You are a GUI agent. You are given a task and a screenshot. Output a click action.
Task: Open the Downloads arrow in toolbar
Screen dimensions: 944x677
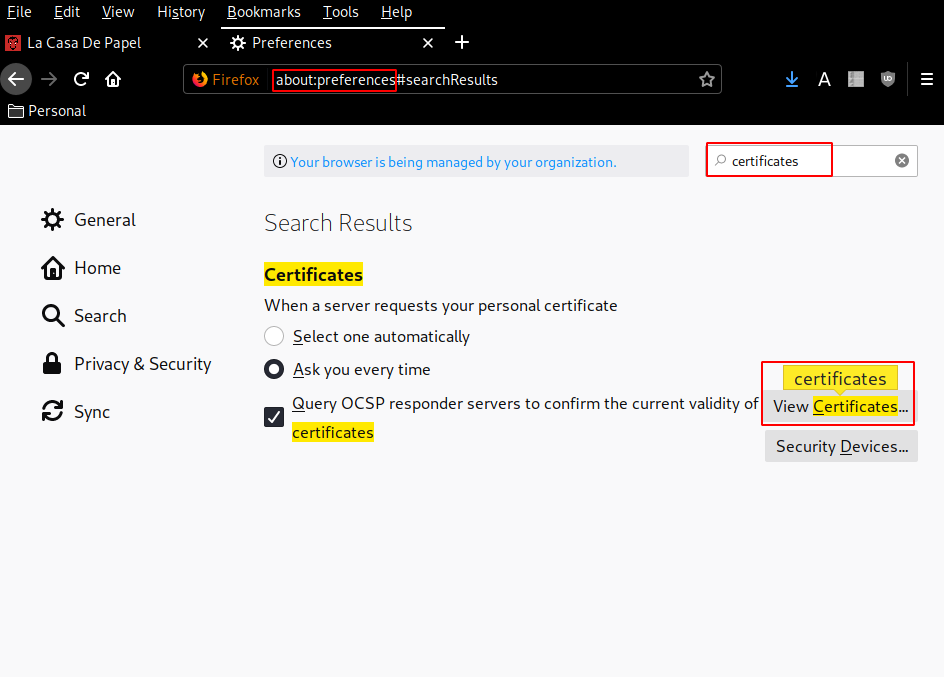tap(792, 79)
